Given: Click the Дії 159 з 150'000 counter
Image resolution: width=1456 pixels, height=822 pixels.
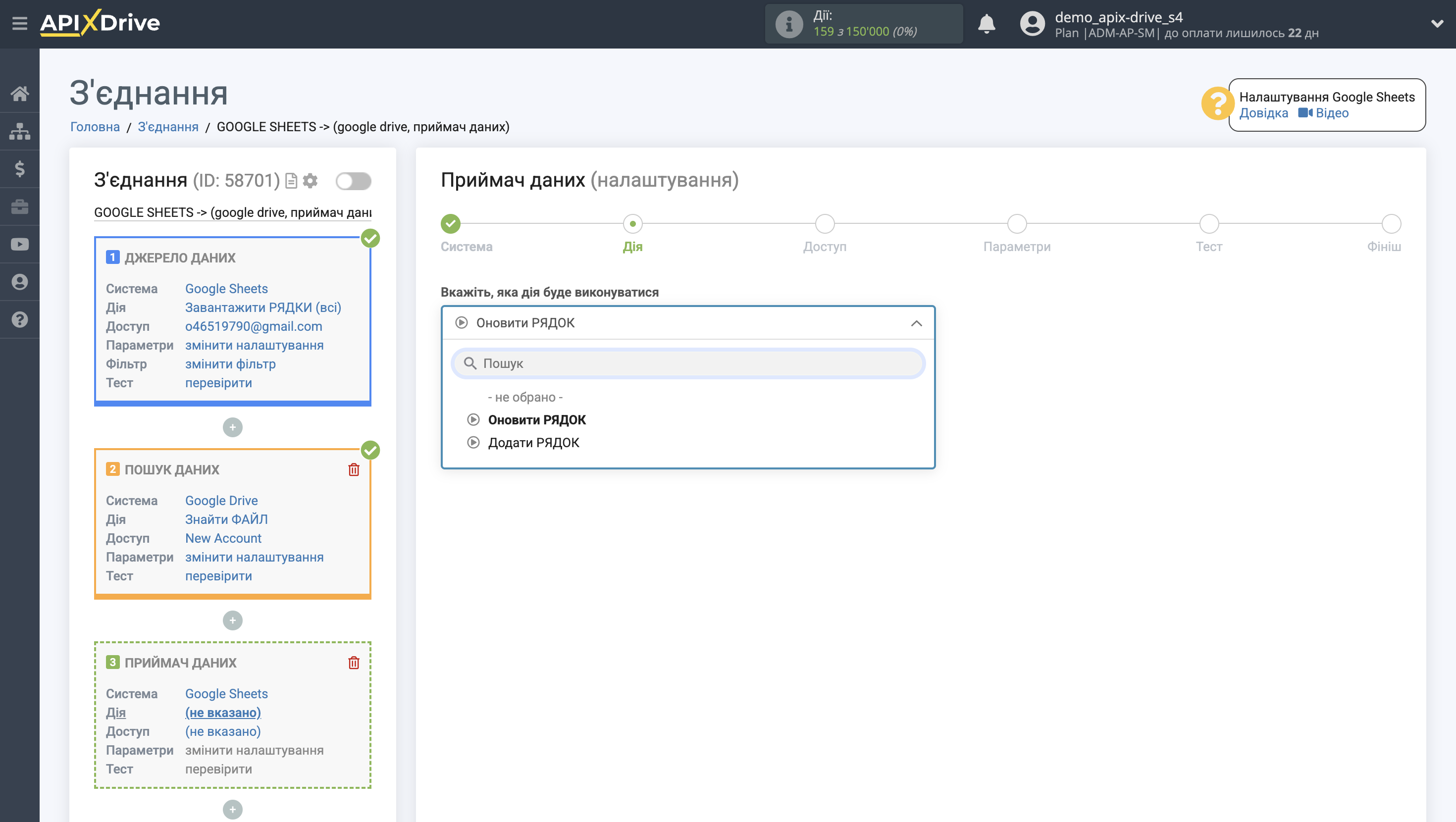Looking at the screenshot, I should [x=864, y=24].
